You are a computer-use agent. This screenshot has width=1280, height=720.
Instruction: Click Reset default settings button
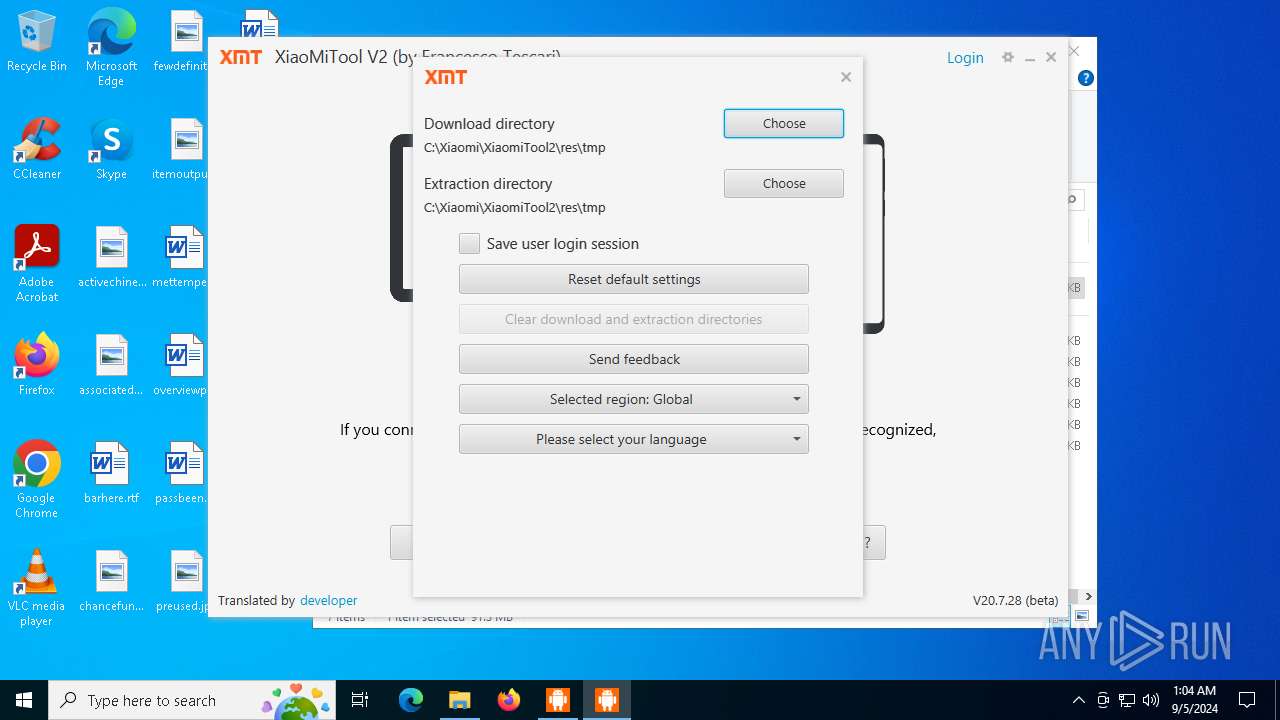633,279
